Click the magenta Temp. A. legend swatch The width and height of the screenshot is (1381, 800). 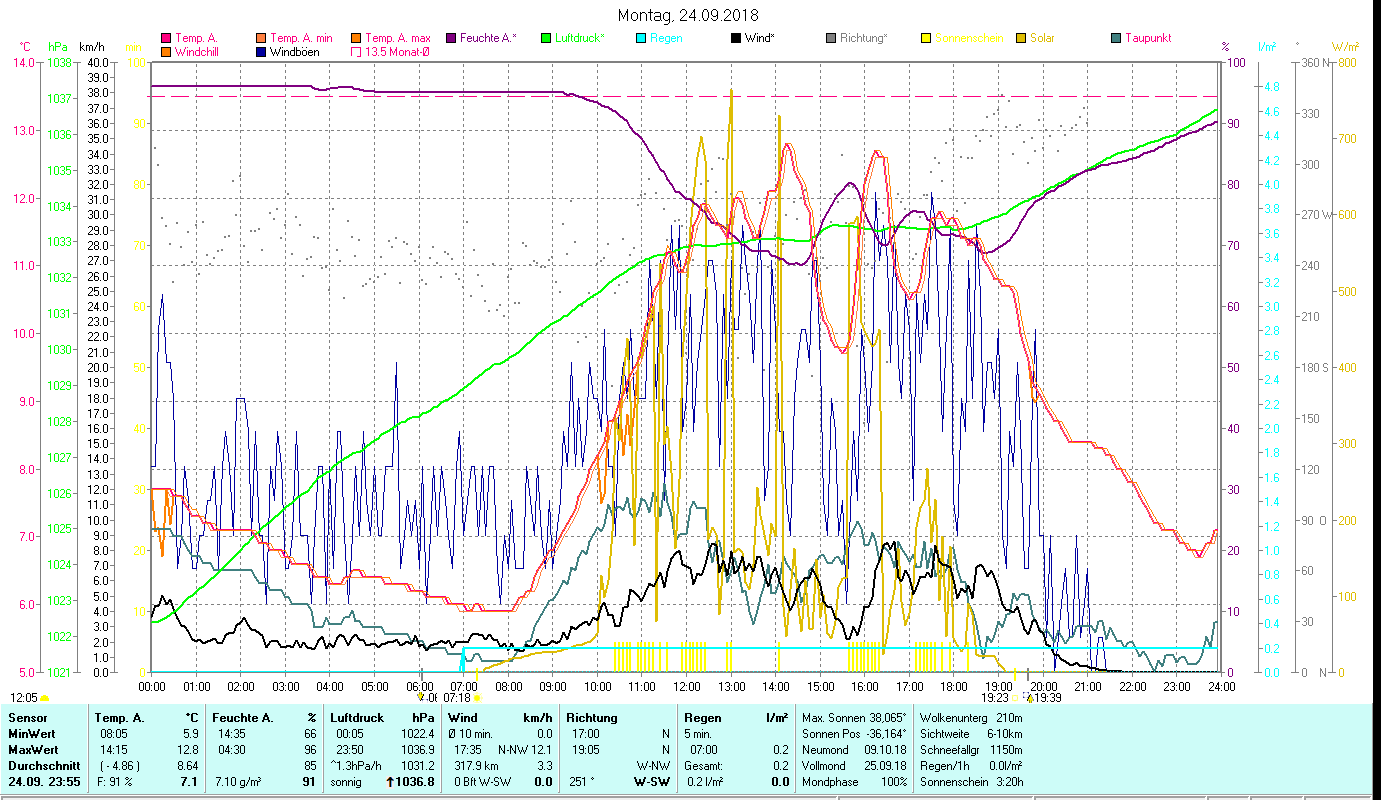(166, 38)
